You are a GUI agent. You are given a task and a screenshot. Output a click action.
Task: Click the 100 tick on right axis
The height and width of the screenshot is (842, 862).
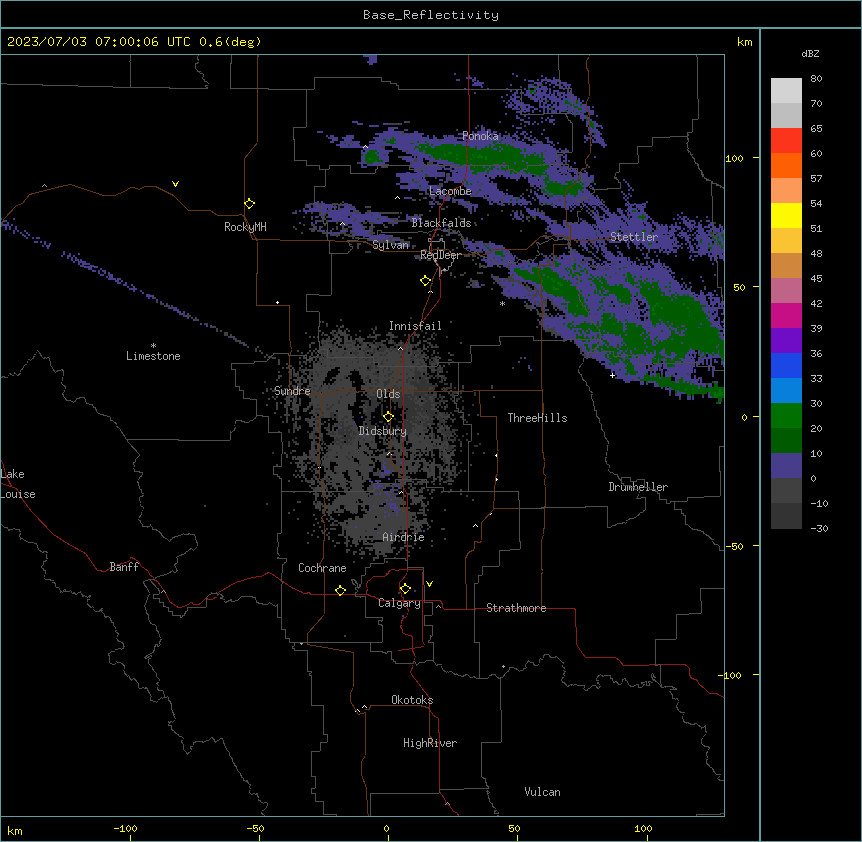[734, 158]
